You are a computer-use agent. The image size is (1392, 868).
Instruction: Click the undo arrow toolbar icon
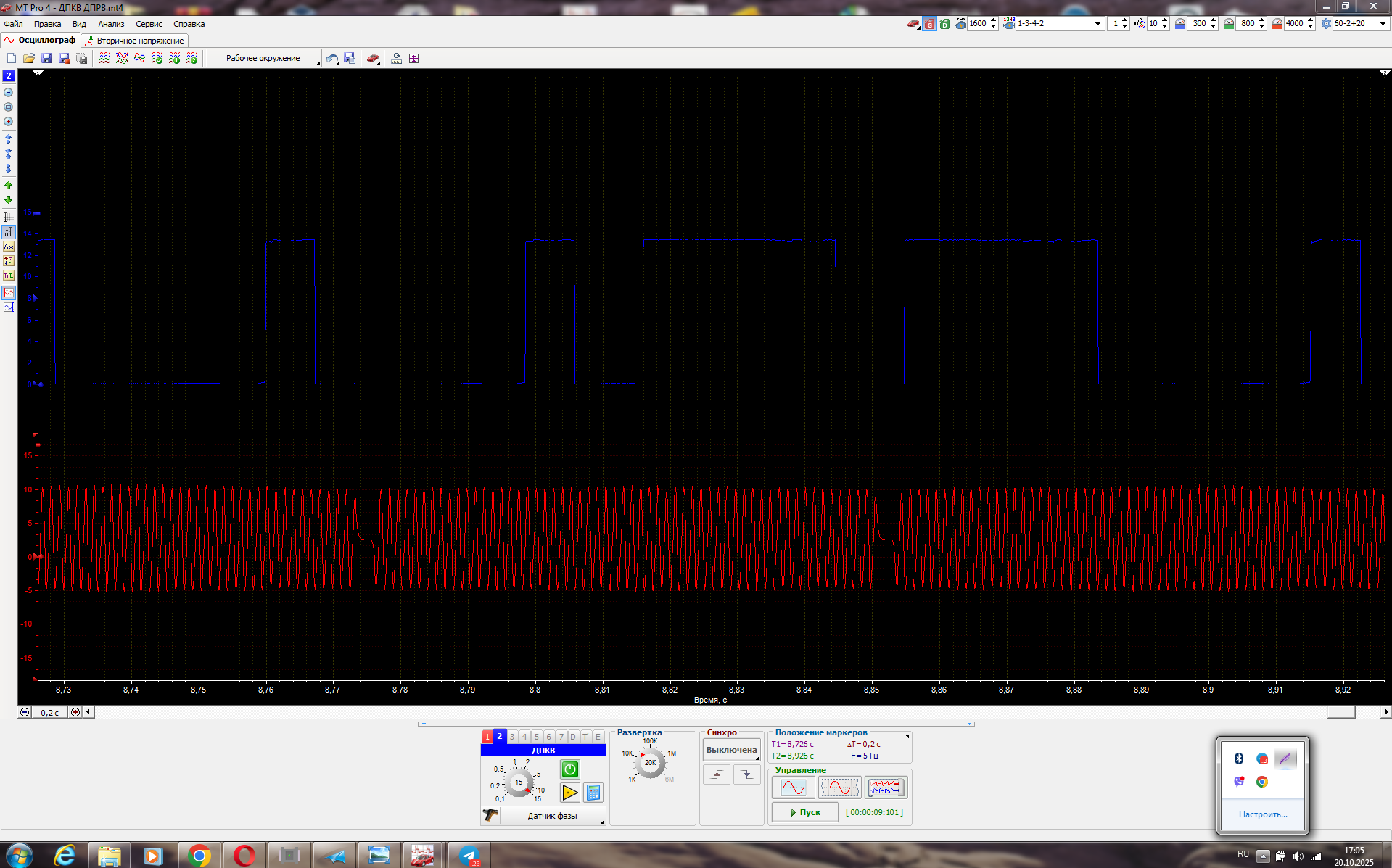331,58
